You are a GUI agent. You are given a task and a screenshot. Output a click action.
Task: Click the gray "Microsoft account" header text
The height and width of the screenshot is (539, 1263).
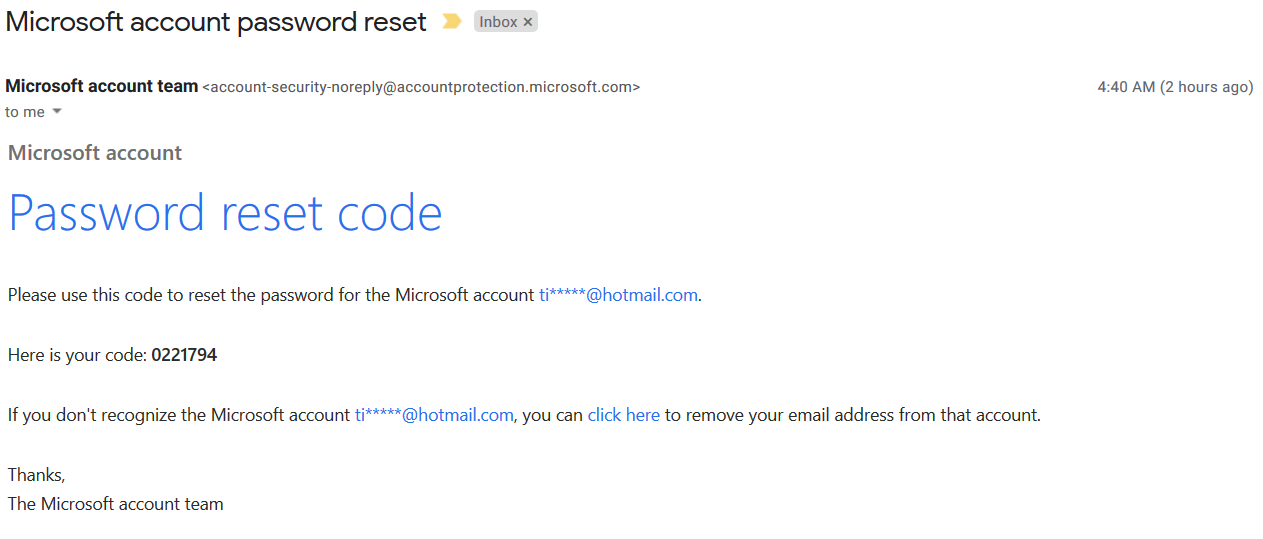(x=95, y=153)
